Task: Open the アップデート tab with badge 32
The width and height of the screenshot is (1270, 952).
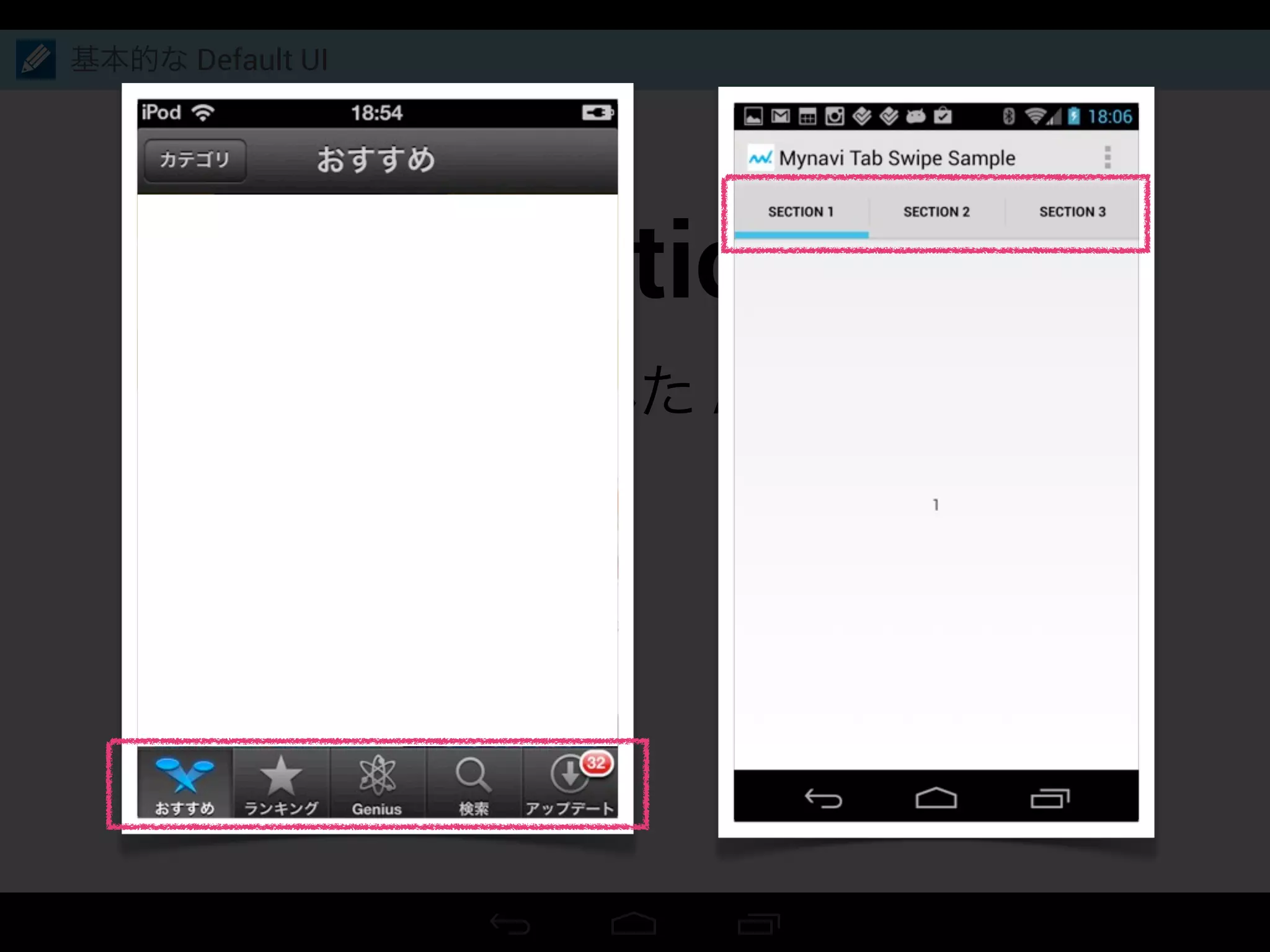Action: click(x=570, y=783)
